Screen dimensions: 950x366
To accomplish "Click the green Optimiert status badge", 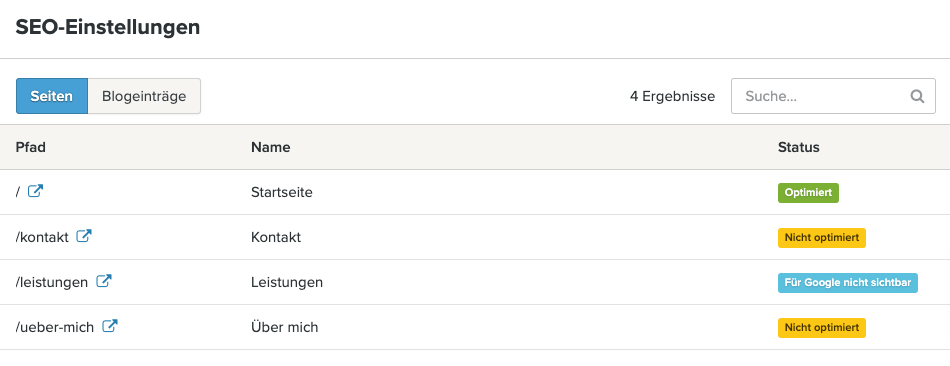I will pyautogui.click(x=808, y=193).
